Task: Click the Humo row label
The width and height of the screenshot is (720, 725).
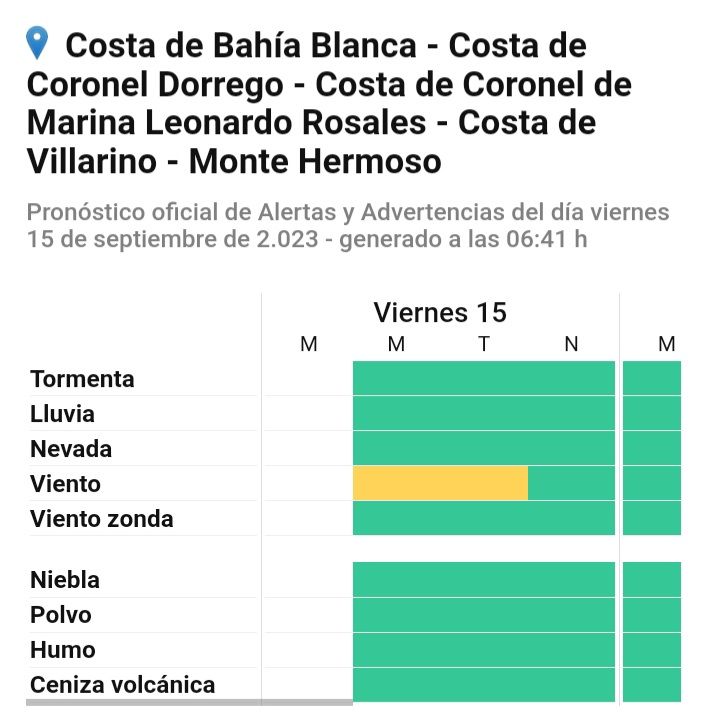Action: [x=62, y=650]
